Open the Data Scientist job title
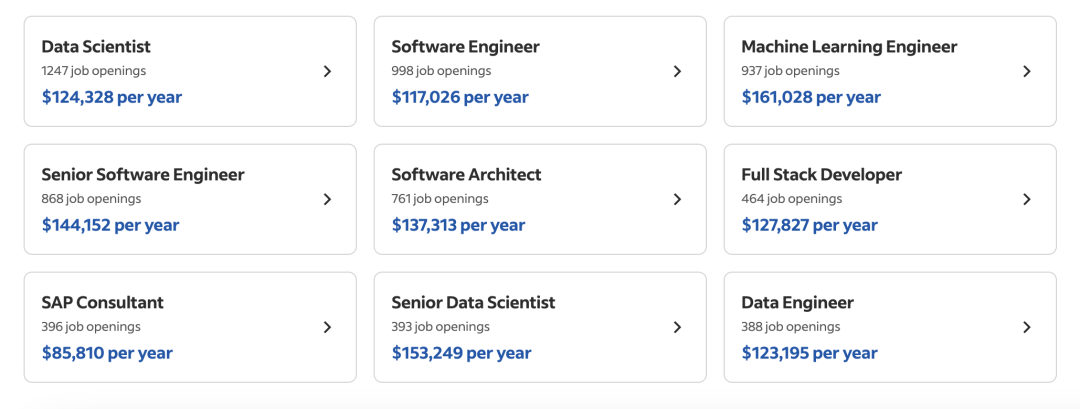The width and height of the screenshot is (1080, 409). pos(96,47)
